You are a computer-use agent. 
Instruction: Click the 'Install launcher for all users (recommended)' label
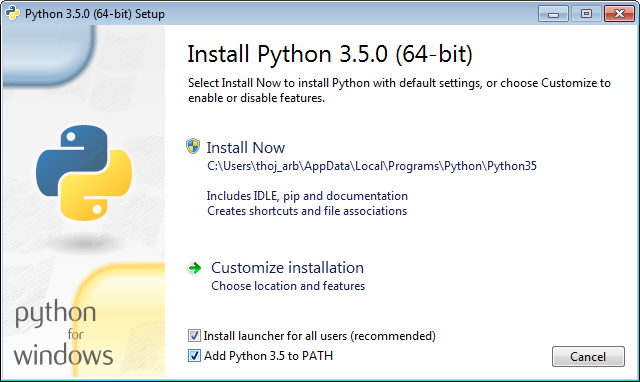click(320, 336)
